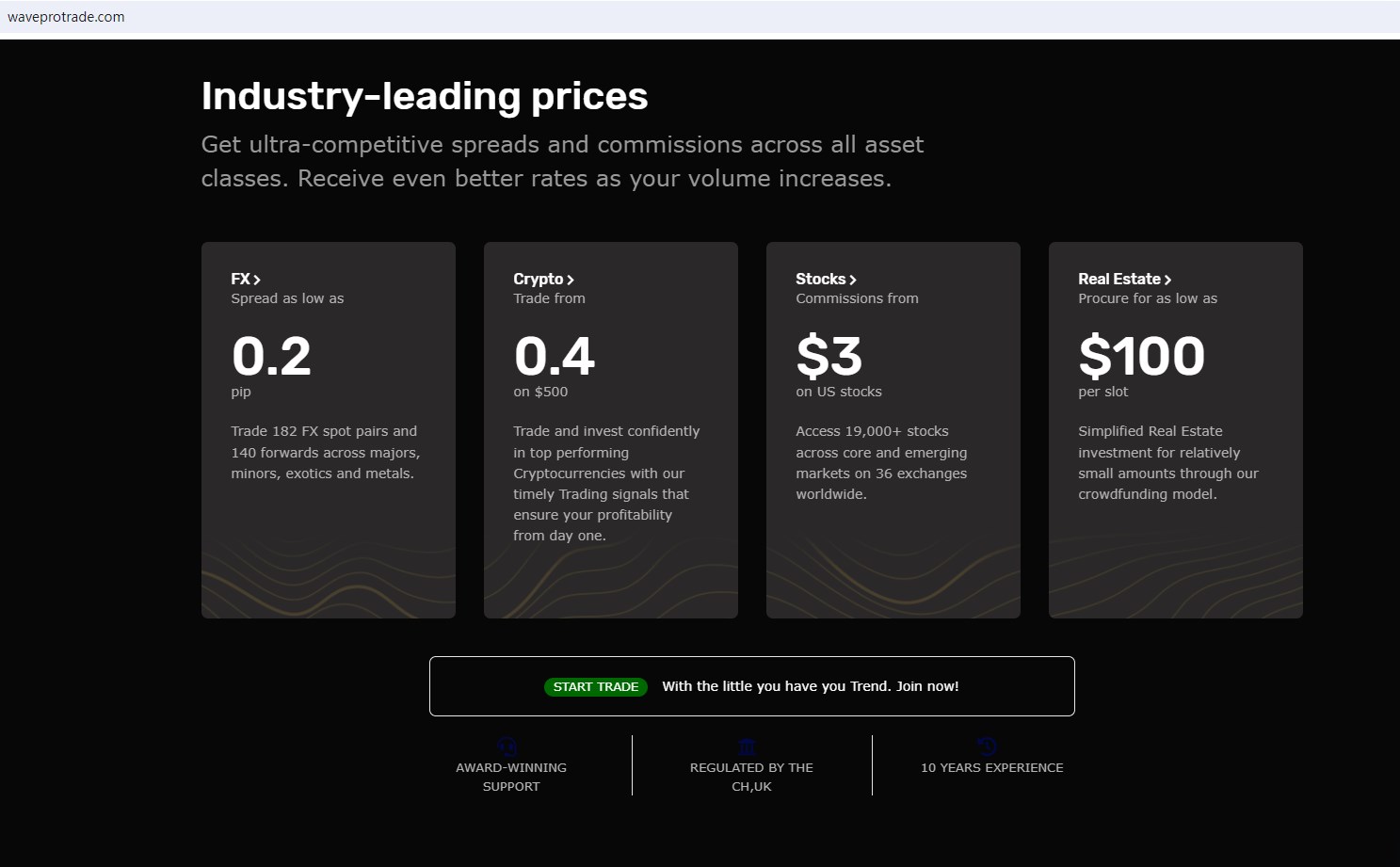Open the Real Estate chevron arrow
The image size is (1400, 867).
[x=1167, y=280]
